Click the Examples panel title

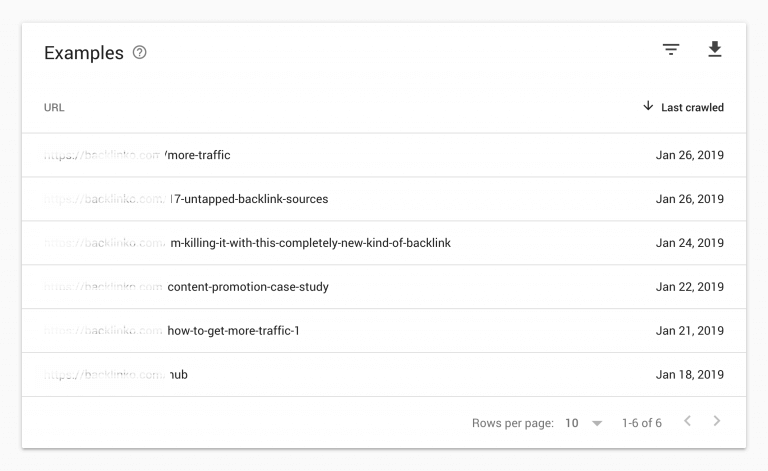[84, 53]
